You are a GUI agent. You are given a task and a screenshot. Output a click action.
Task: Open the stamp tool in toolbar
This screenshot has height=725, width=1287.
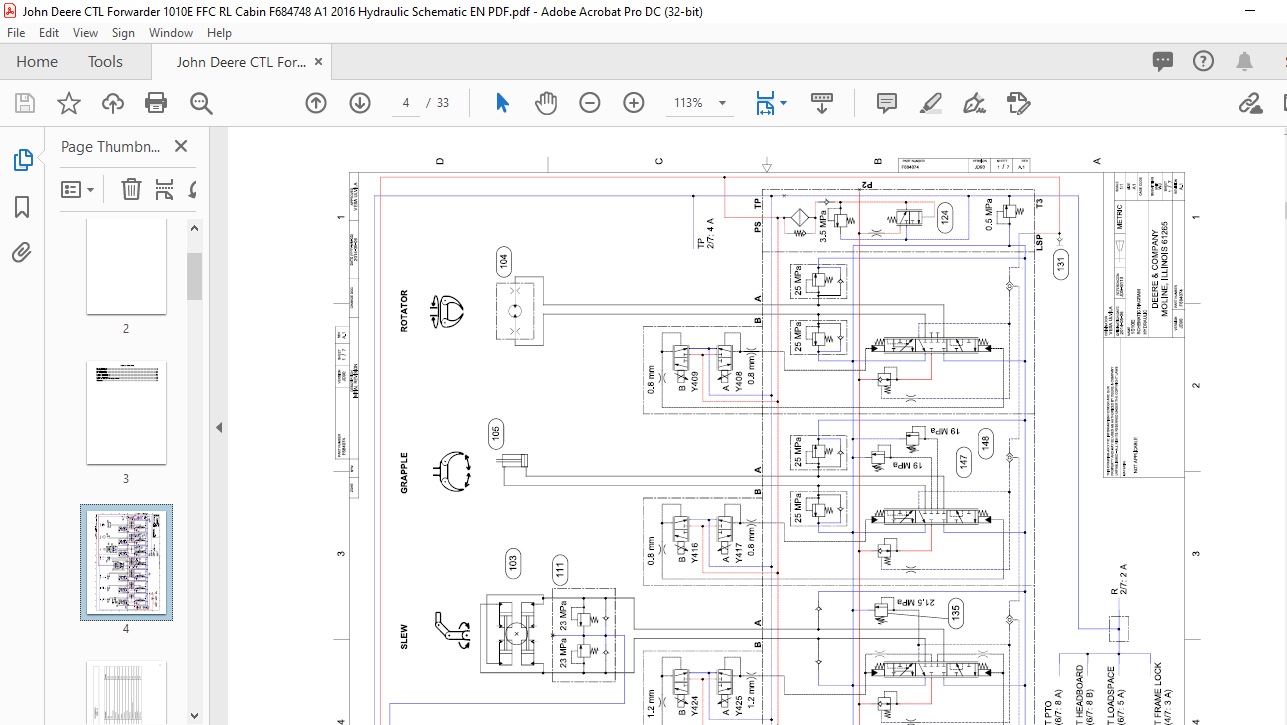1018,103
